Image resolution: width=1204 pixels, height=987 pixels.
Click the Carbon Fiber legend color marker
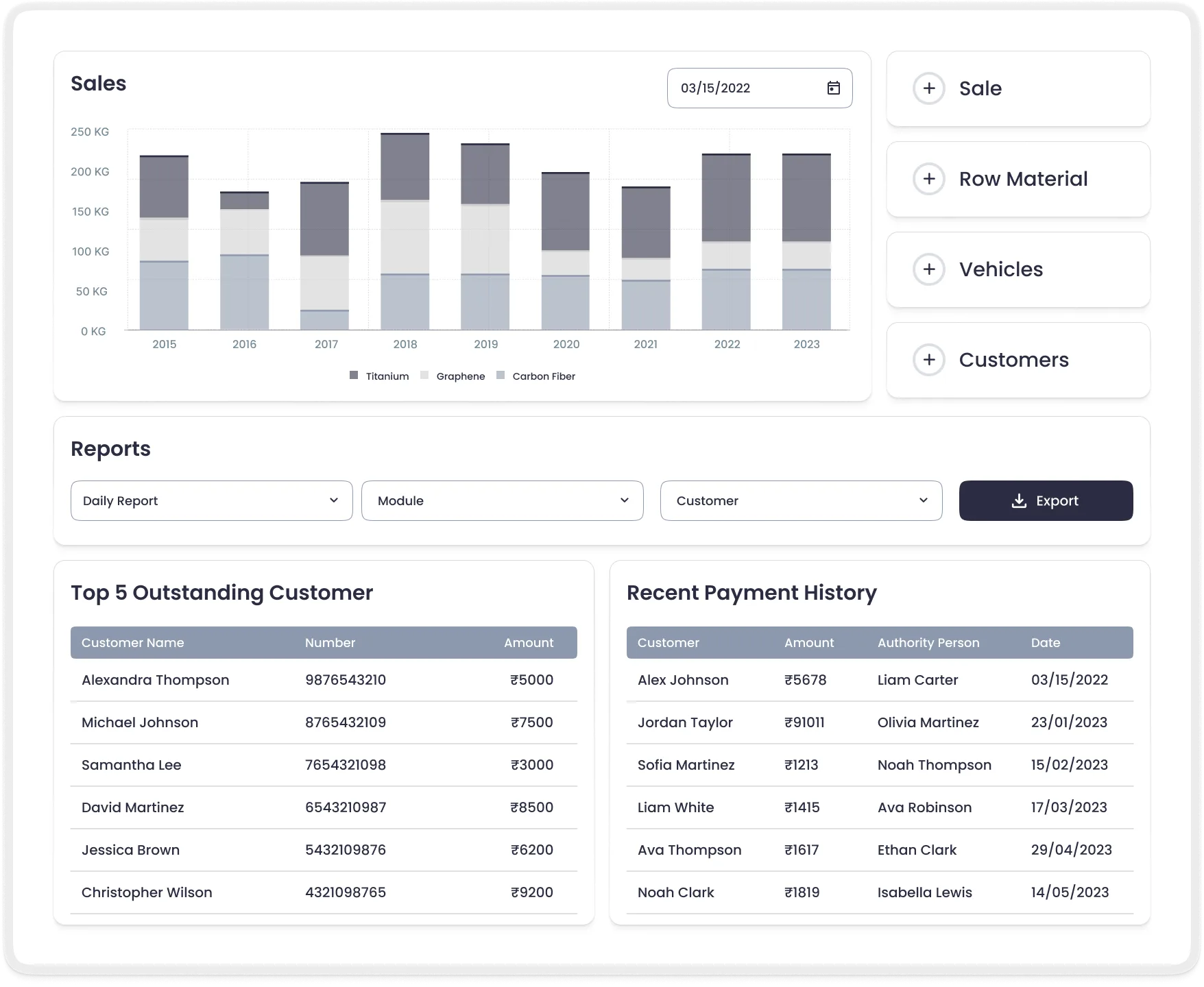point(501,376)
